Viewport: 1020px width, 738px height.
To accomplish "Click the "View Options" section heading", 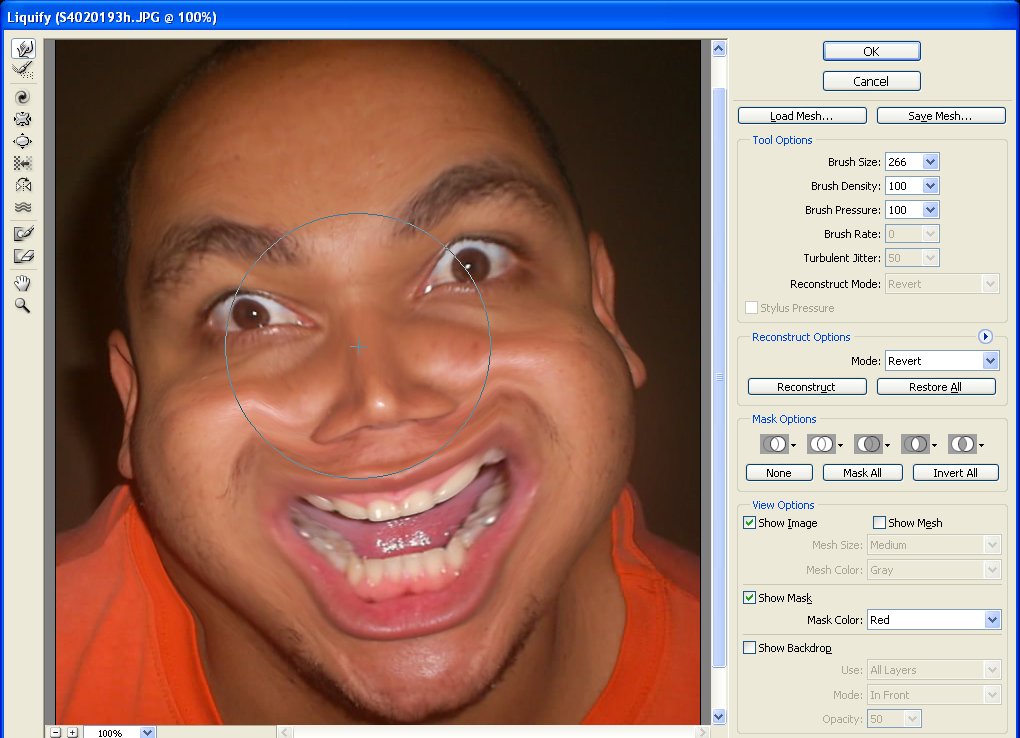I will coord(783,505).
